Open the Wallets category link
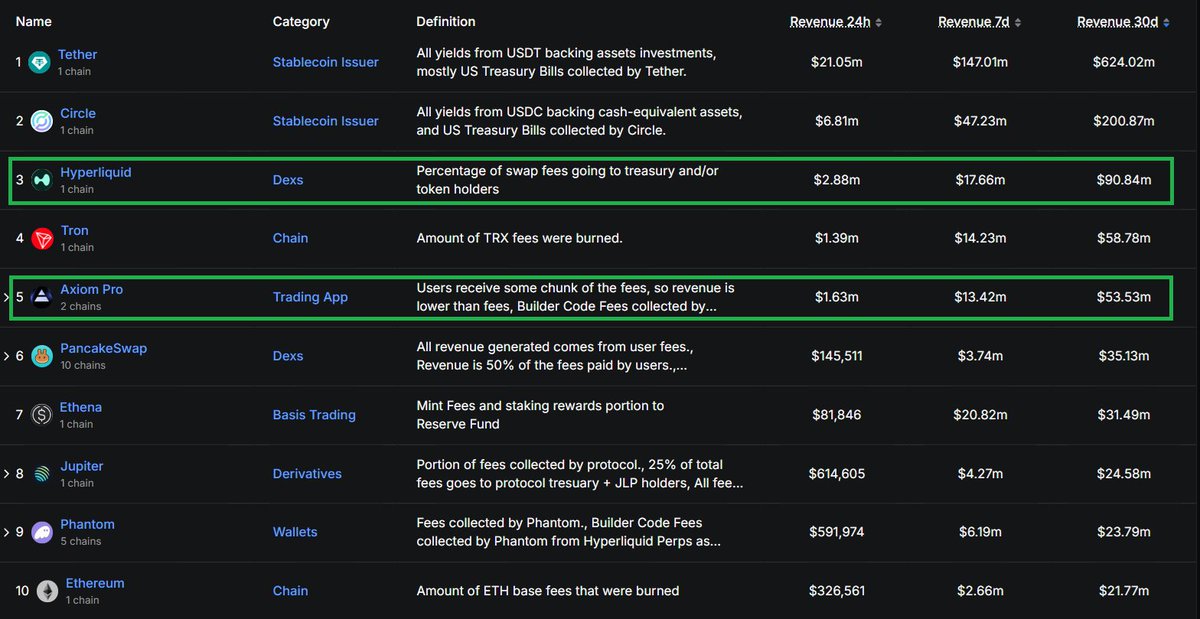1200x619 pixels. [x=295, y=532]
